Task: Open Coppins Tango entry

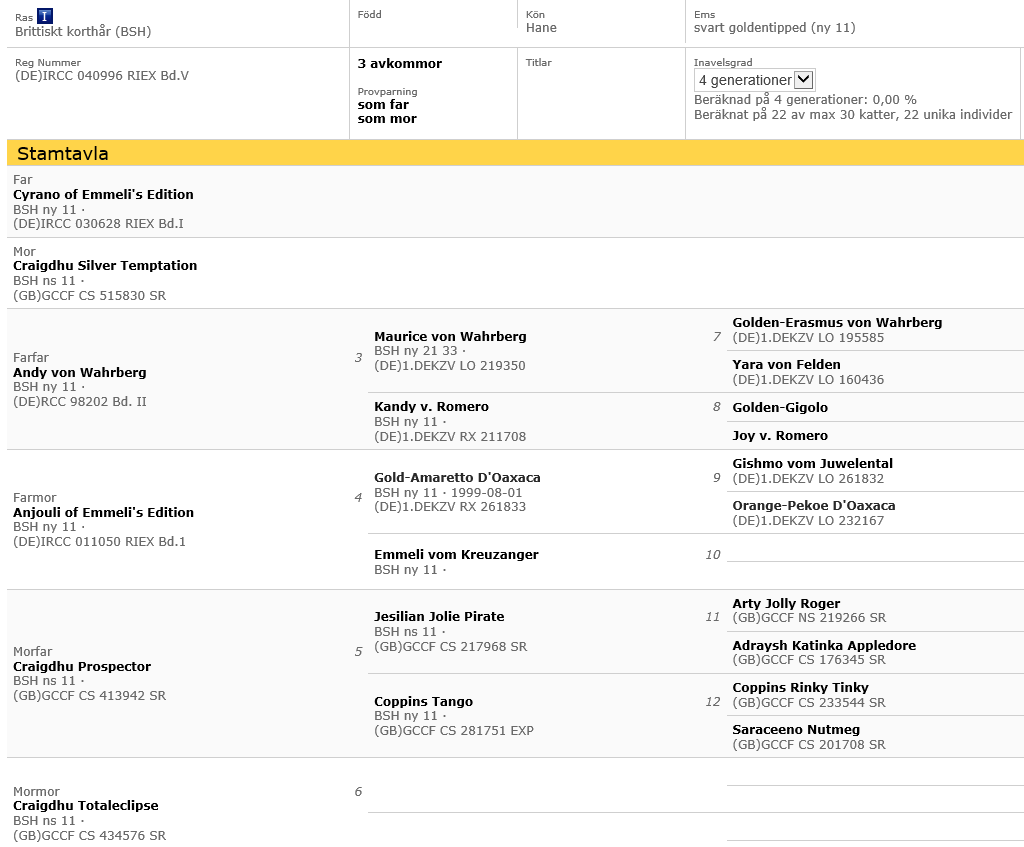Action: click(423, 702)
